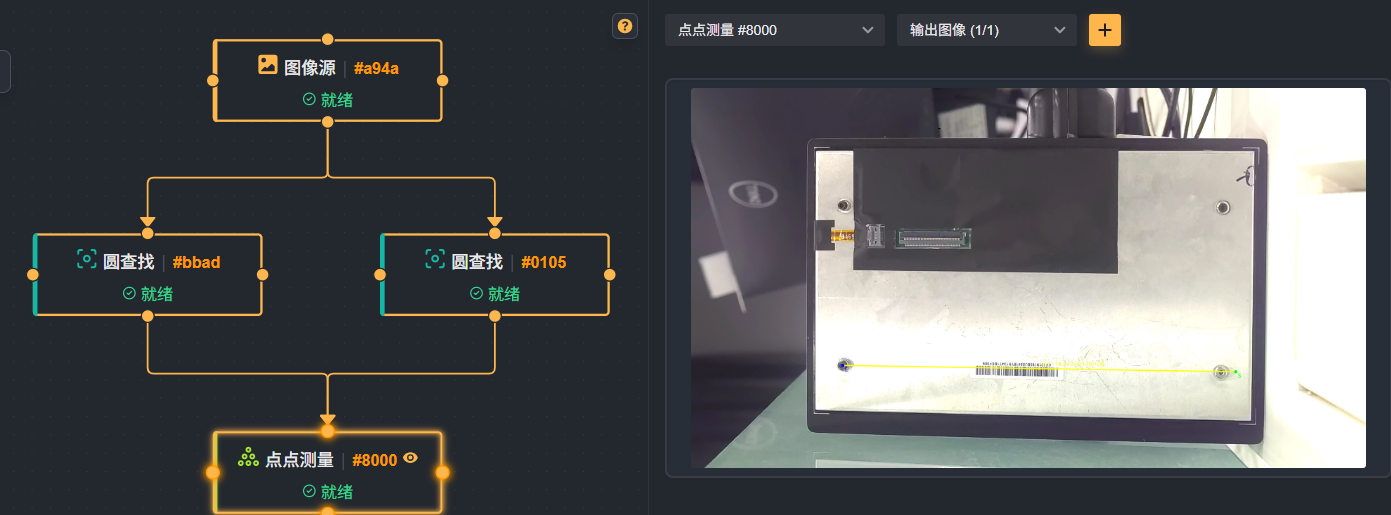Click the top input port of node #8000
Image resolution: width=1391 pixels, height=515 pixels.
(x=328, y=431)
